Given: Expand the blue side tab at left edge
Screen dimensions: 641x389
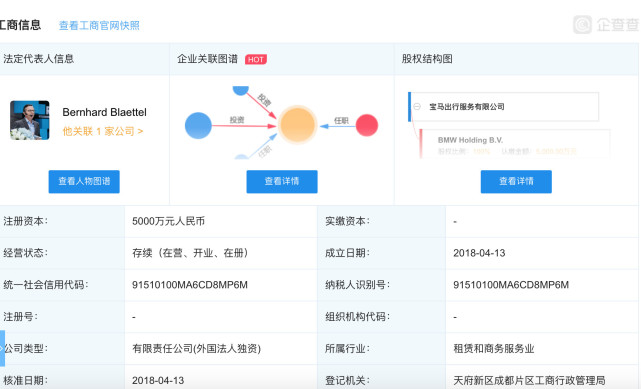Looking at the screenshot, I should pyautogui.click(x=2, y=348).
